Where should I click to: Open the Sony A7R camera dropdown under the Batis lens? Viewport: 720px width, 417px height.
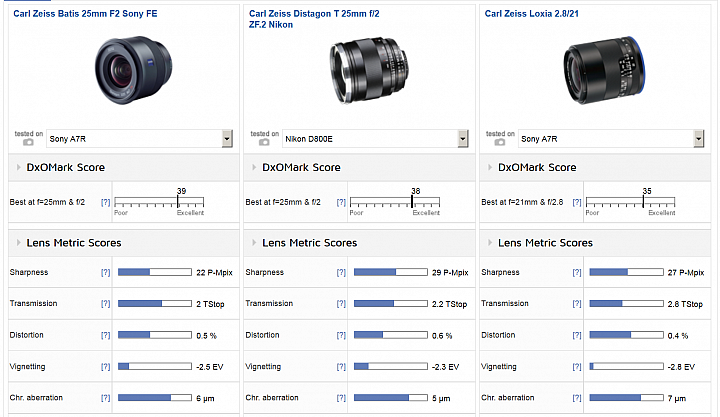(x=227, y=139)
